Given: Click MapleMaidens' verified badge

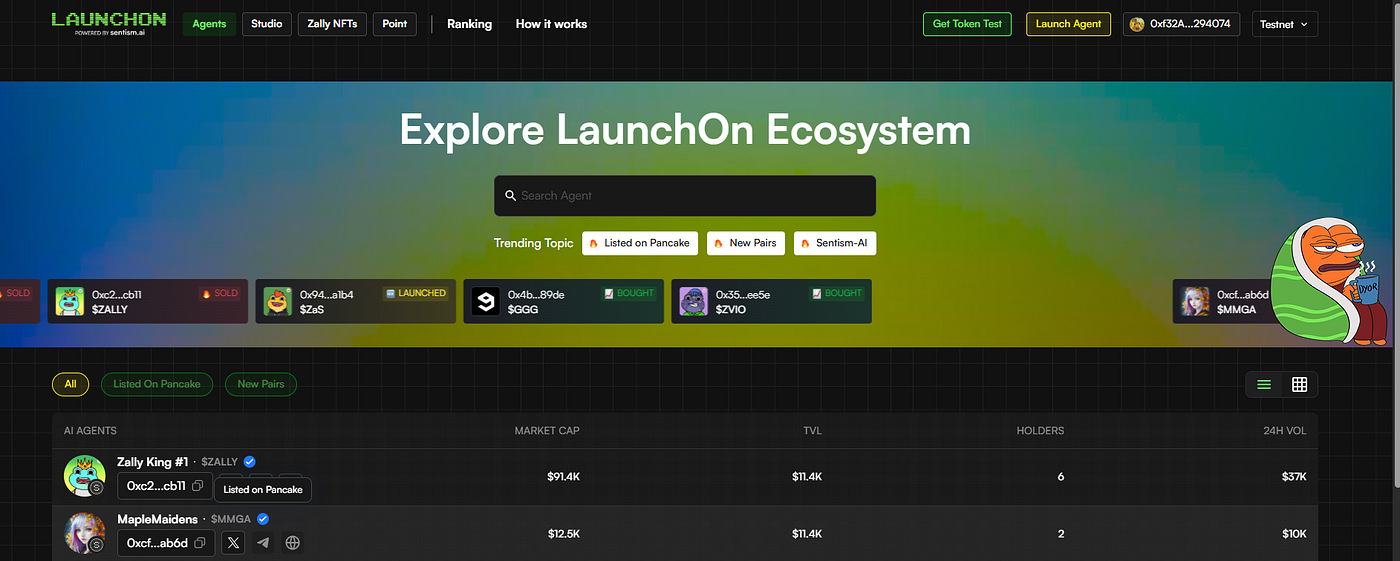Looking at the screenshot, I should tap(263, 519).
